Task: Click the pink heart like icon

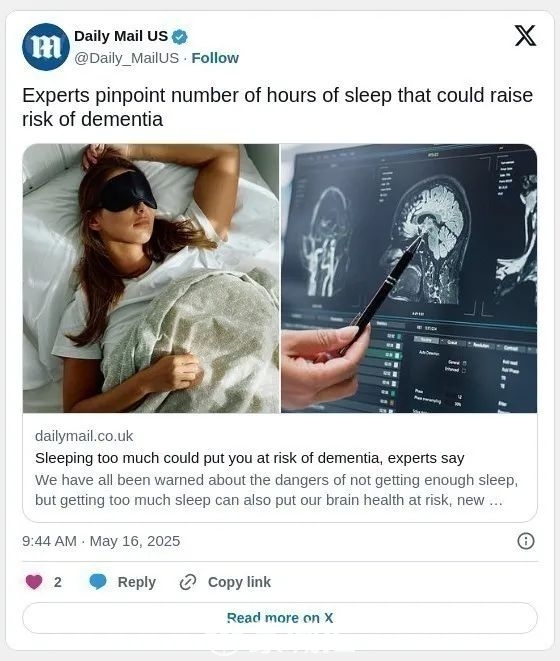Action: [x=34, y=582]
